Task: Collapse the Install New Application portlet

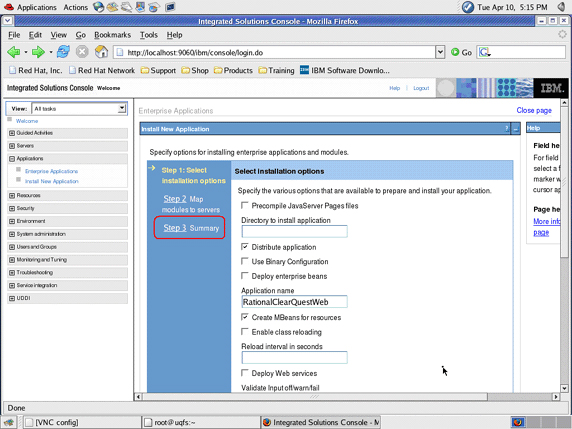Action: [516, 128]
